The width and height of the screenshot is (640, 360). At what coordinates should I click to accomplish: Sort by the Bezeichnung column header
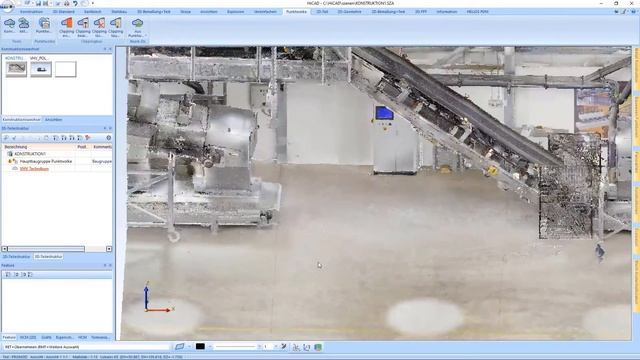coord(39,147)
